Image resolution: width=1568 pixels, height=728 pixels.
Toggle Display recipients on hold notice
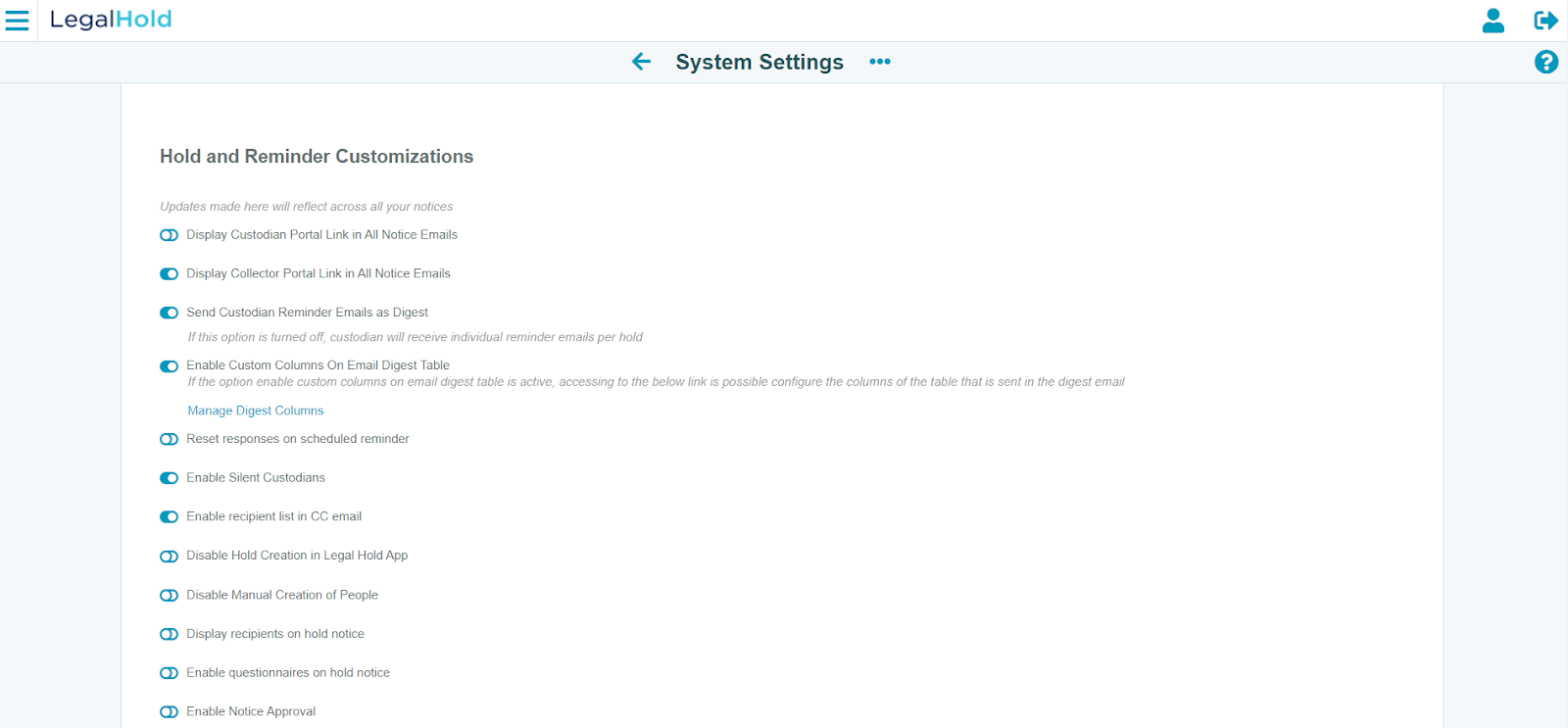click(x=170, y=635)
